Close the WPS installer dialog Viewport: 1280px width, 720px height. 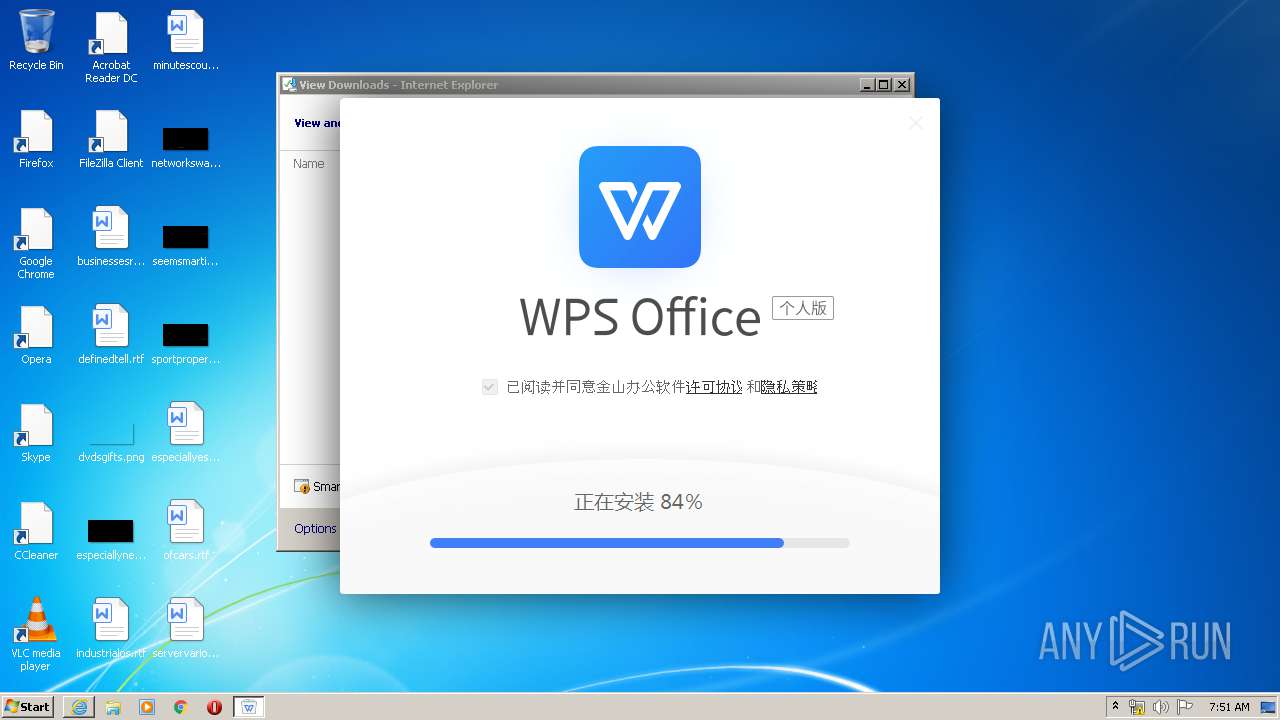(x=915, y=123)
